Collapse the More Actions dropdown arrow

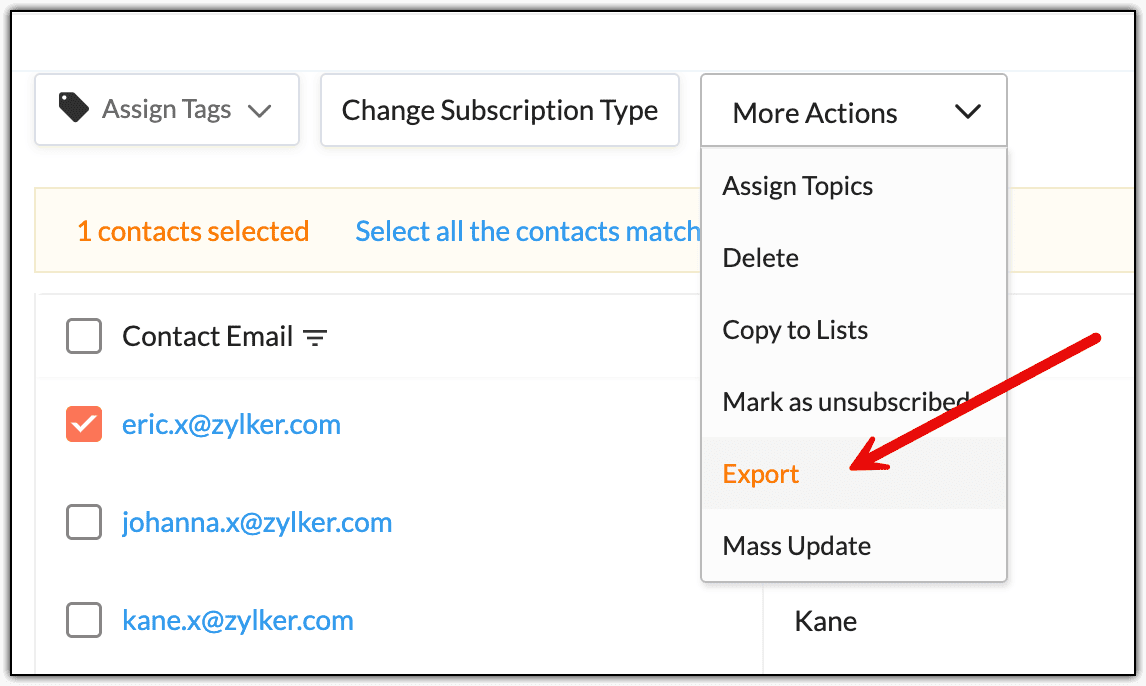967,112
